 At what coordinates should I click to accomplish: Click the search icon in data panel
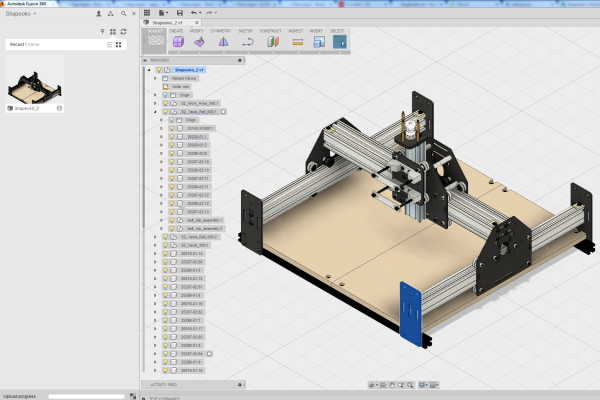(x=122, y=15)
